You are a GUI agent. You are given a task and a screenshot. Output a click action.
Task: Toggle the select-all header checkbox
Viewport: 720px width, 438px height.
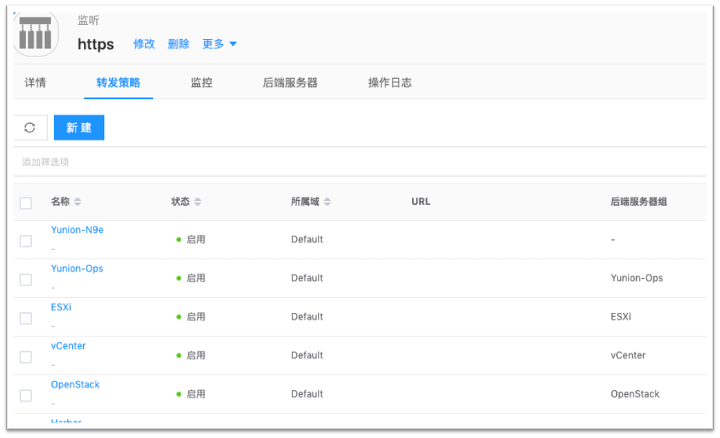pos(26,203)
